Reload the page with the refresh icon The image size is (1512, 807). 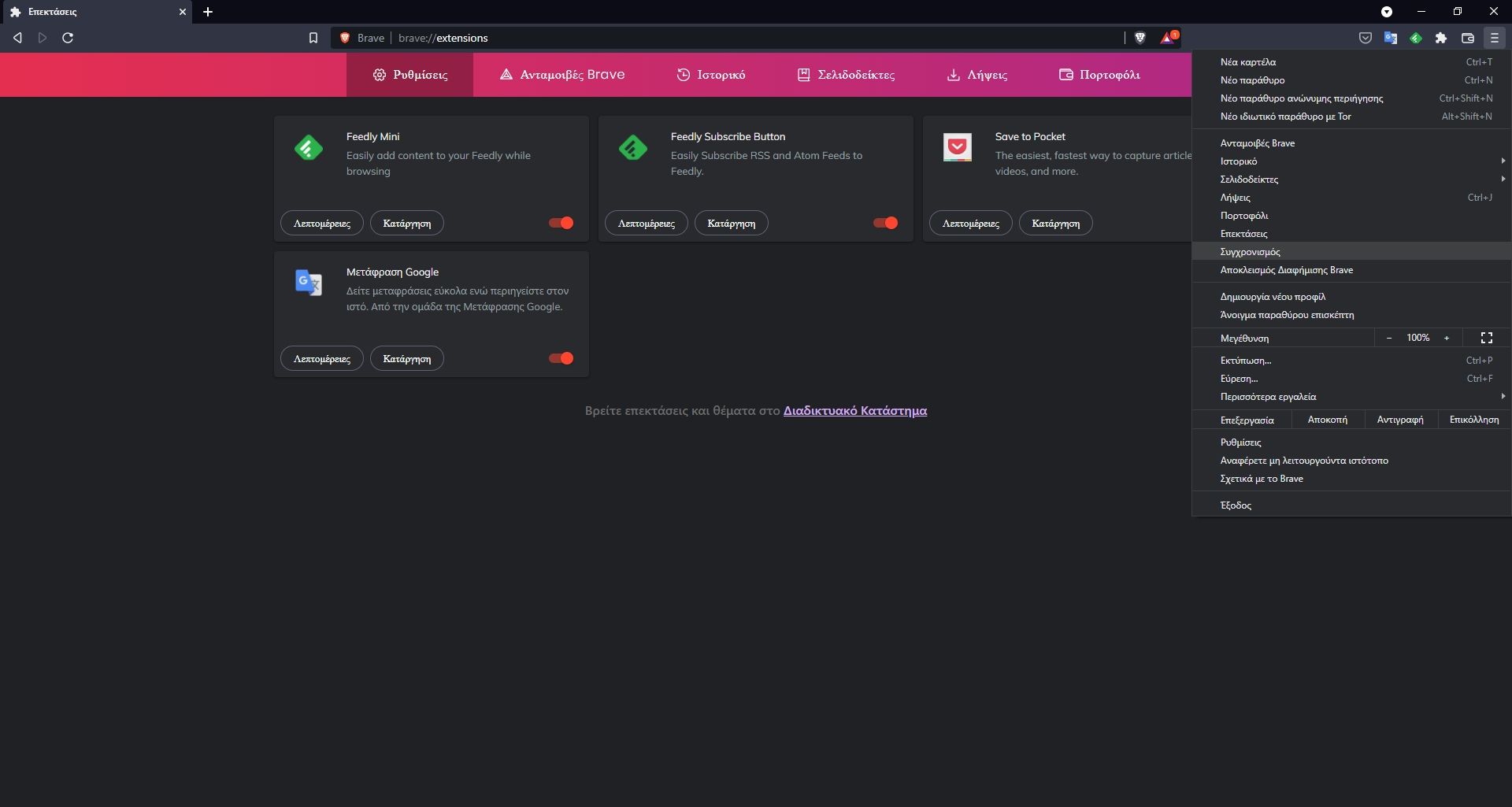coord(68,38)
